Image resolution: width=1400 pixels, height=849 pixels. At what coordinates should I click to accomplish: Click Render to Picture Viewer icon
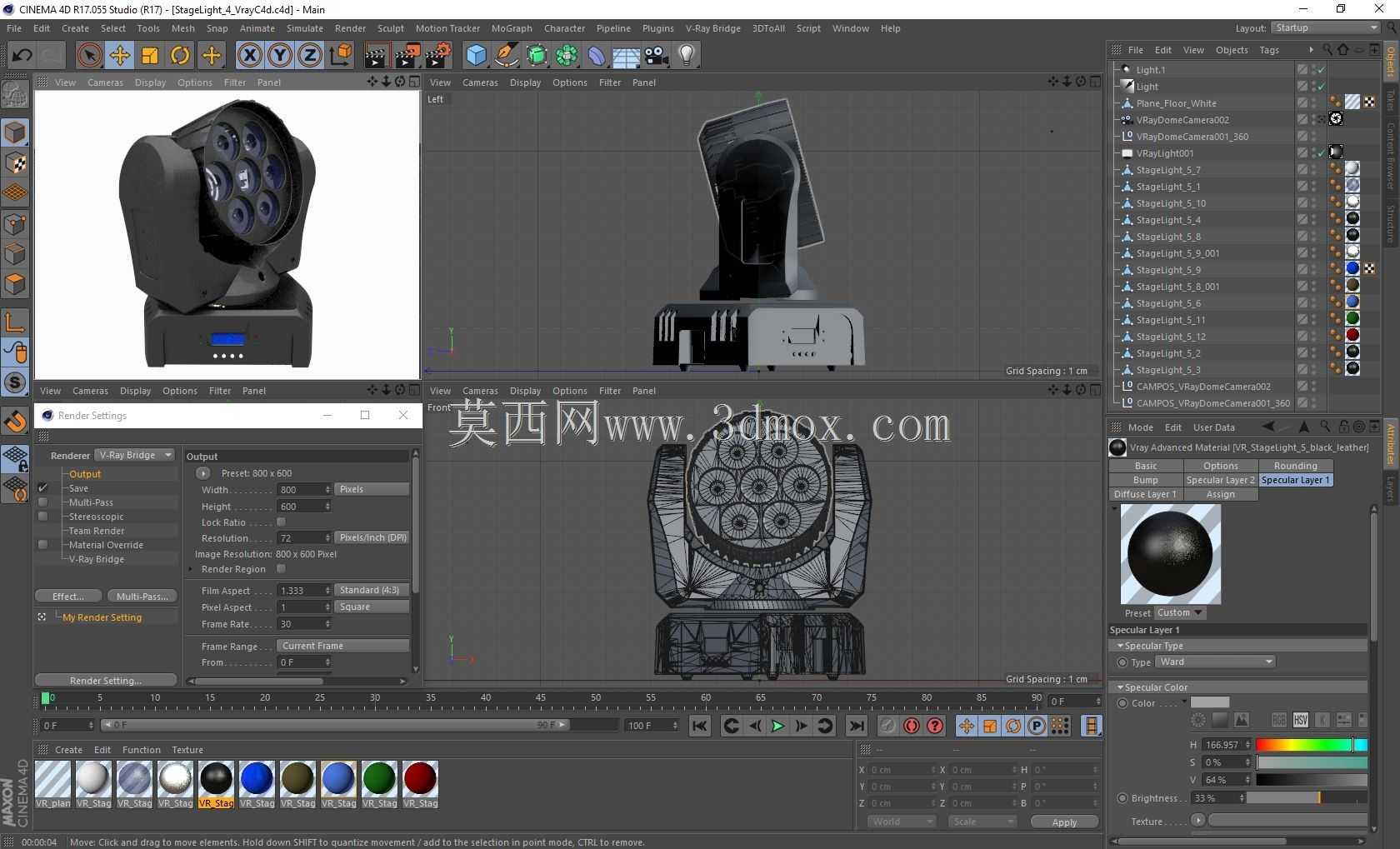tap(407, 56)
